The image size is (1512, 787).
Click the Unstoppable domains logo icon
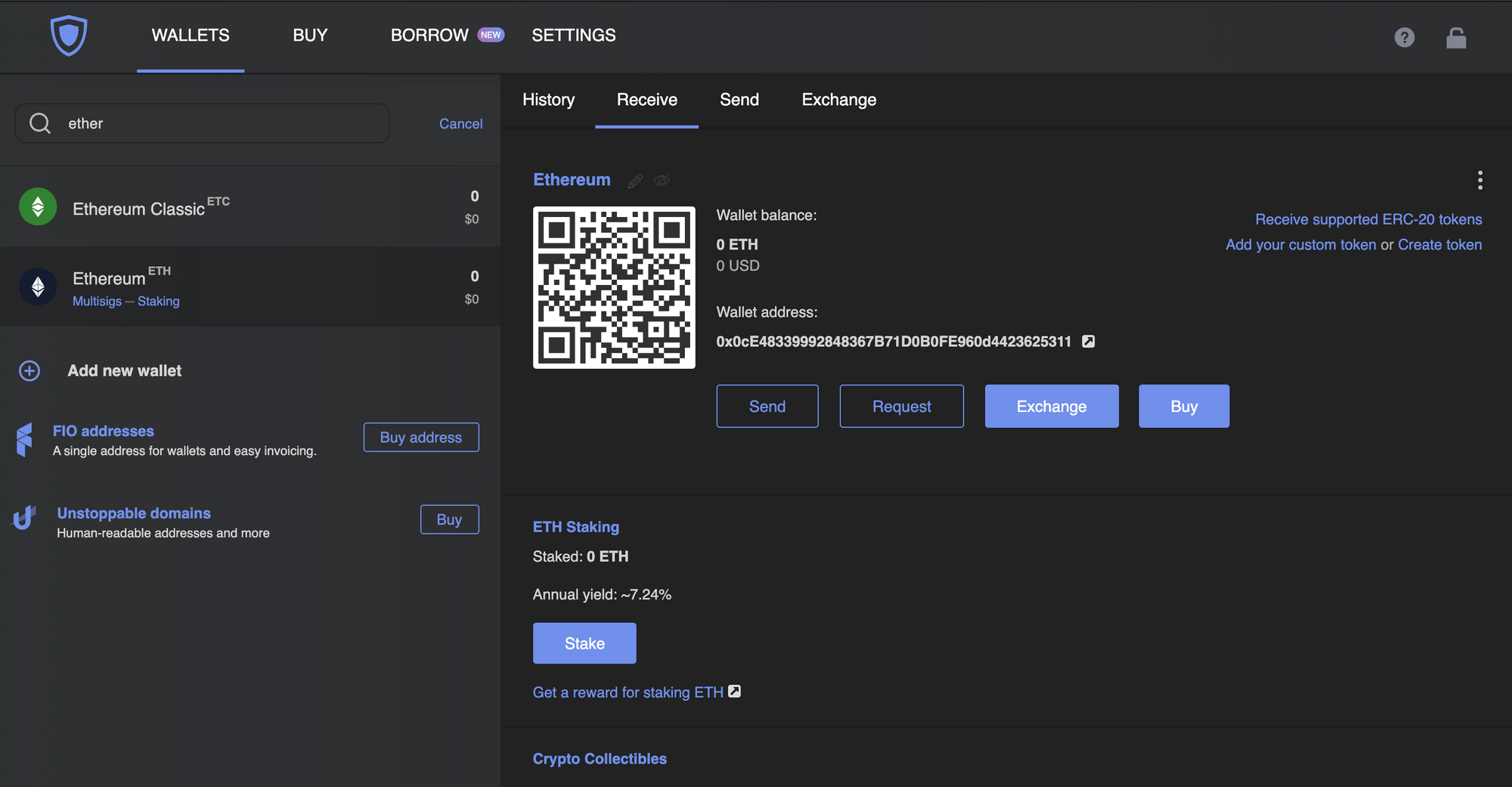[24, 519]
